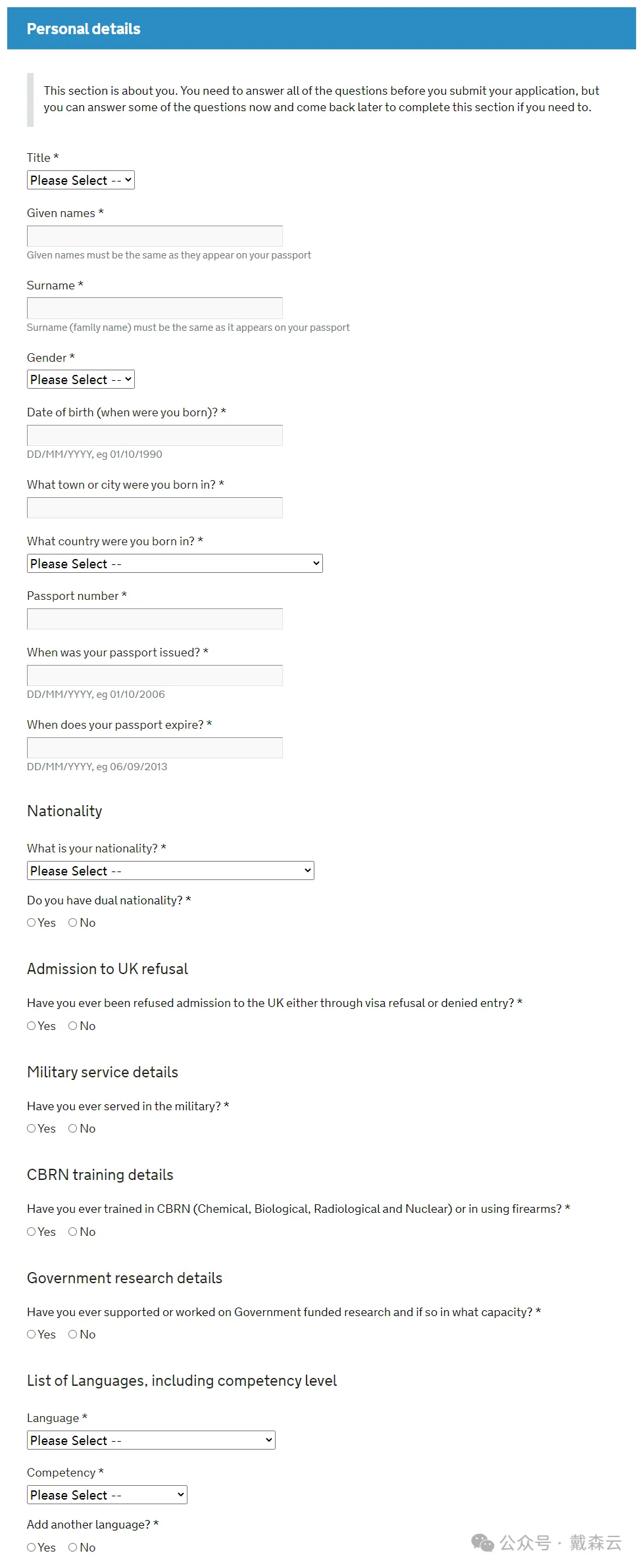
Task: Click the town or city born field
Action: [155, 508]
